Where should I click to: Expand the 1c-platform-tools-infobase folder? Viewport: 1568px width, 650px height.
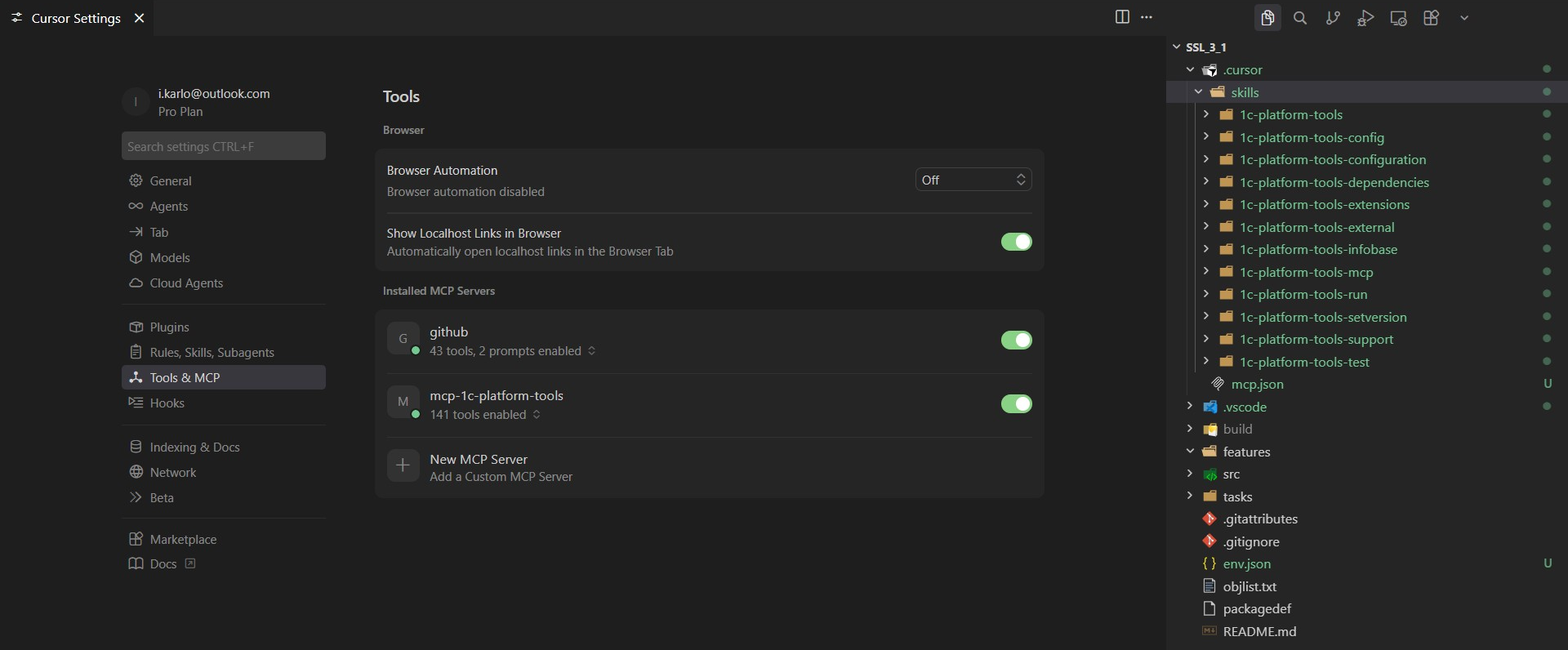1206,249
